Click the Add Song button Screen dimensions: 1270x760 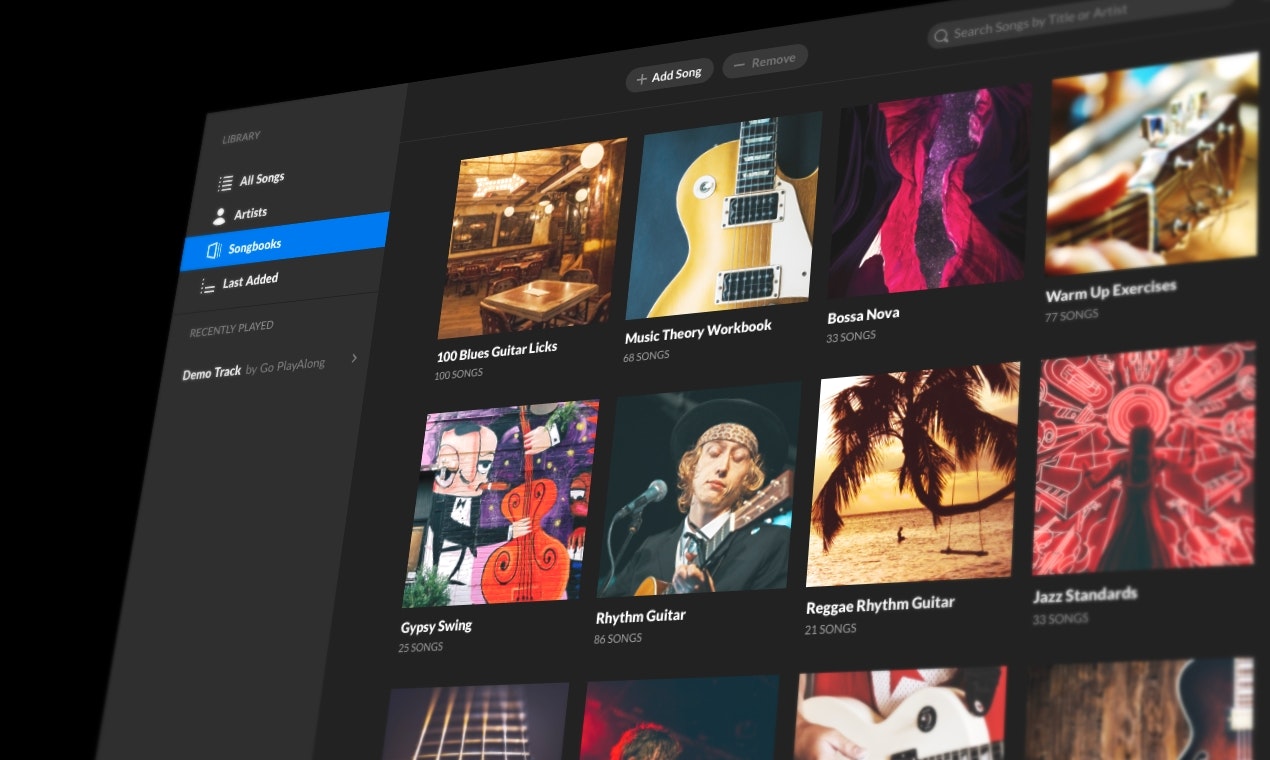point(669,75)
